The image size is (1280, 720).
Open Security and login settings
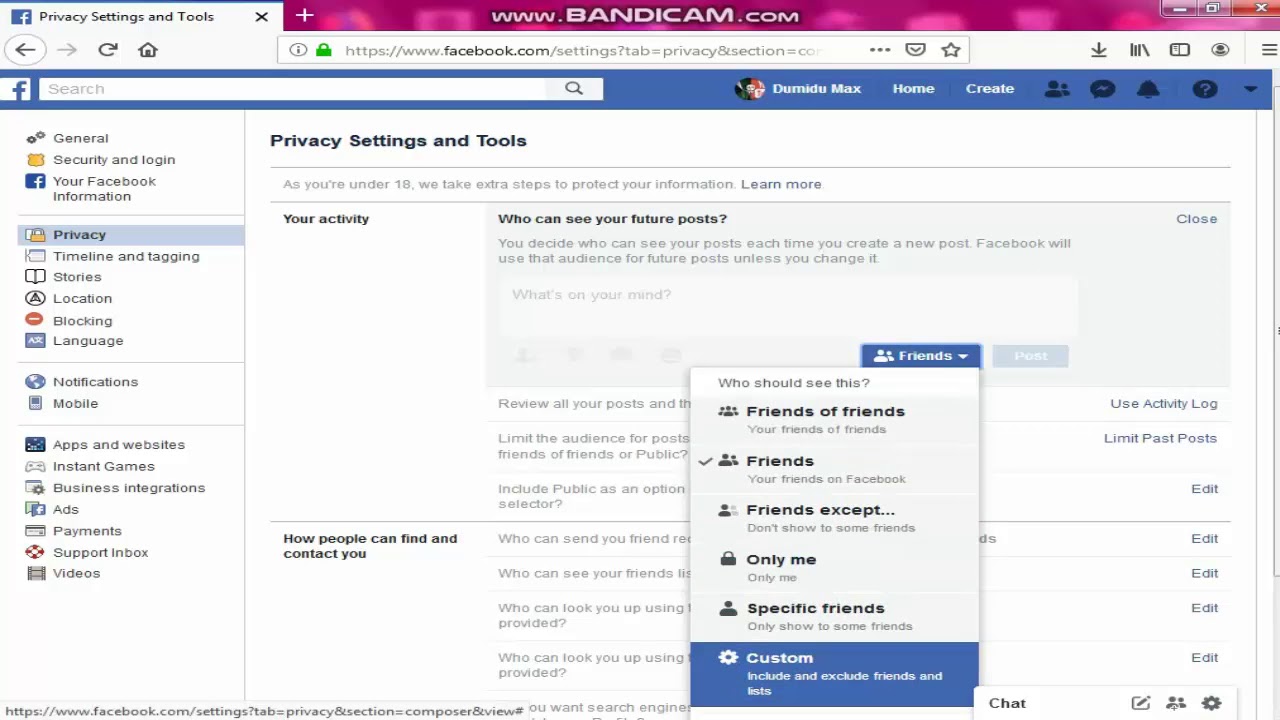tap(114, 160)
